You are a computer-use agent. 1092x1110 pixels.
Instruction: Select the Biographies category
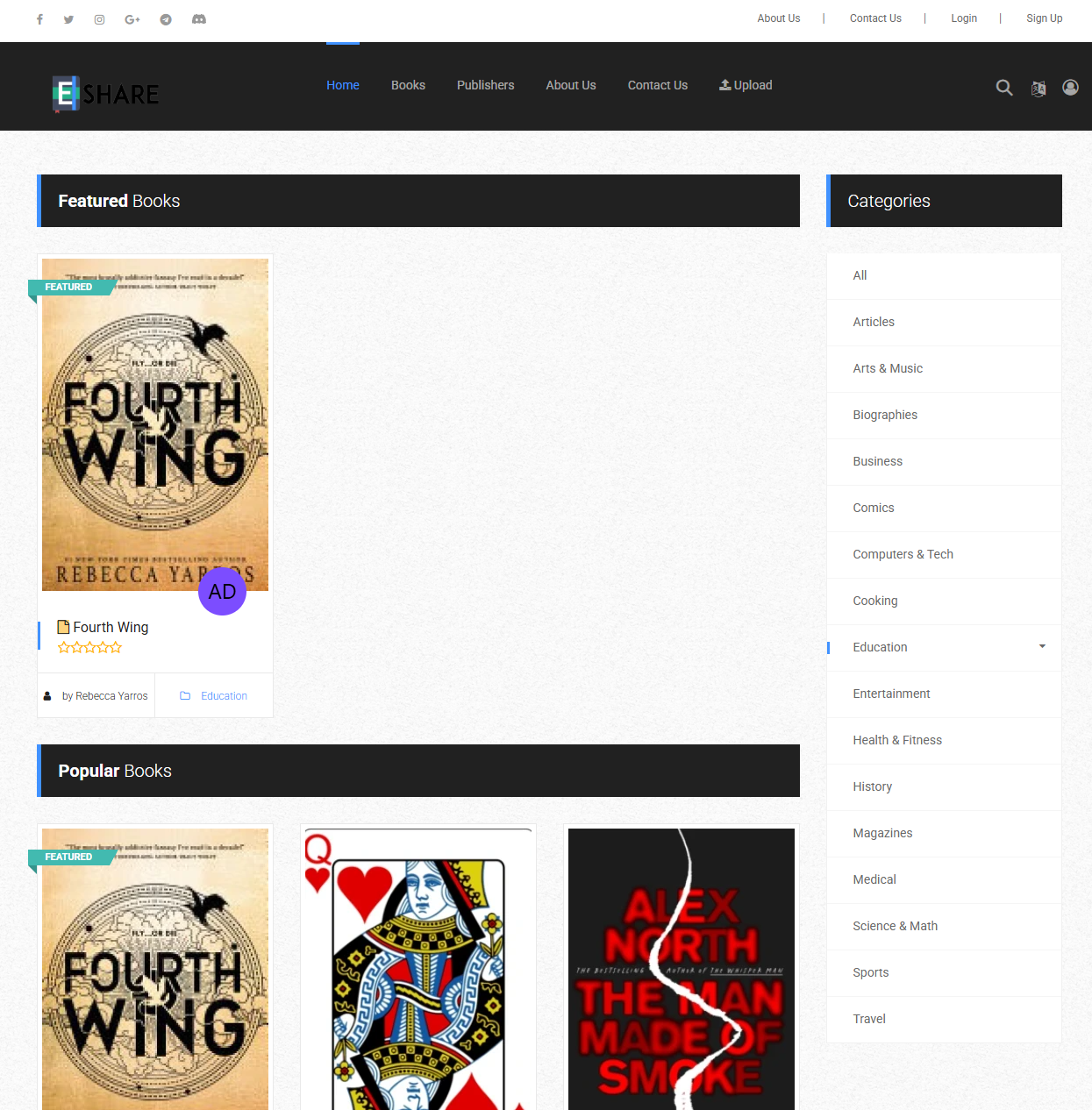tap(944, 415)
